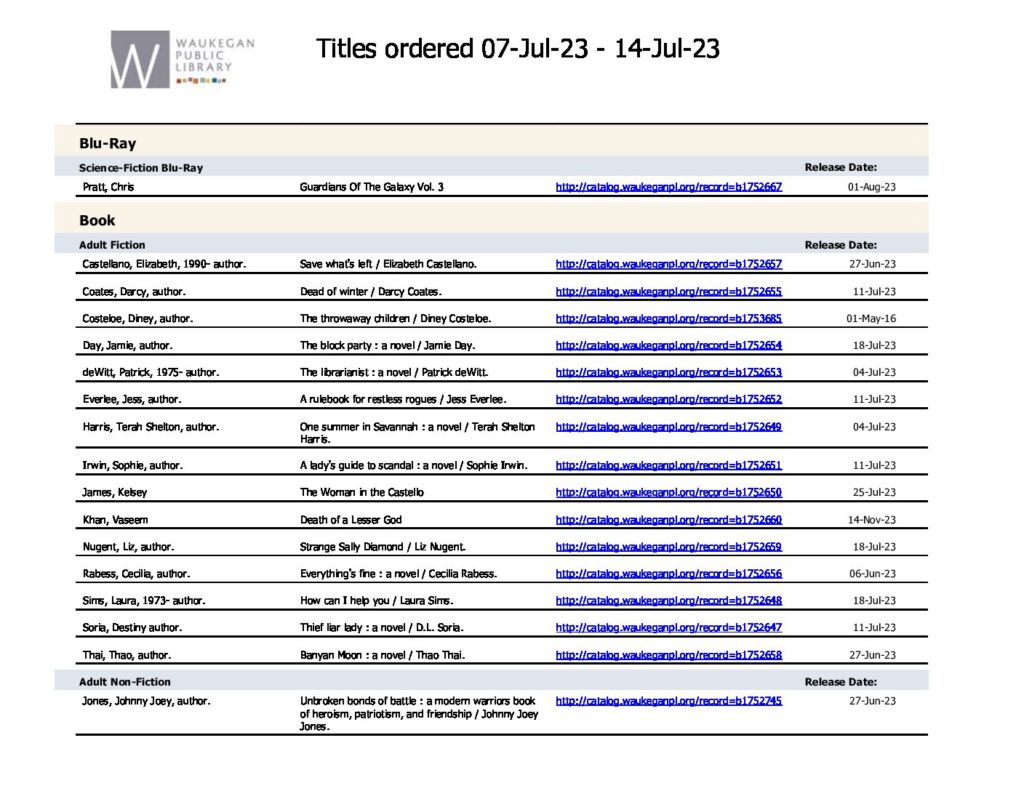The image size is (1024, 791).
Task: Open catalog link for One summer in Savannah
Action: [x=669, y=427]
